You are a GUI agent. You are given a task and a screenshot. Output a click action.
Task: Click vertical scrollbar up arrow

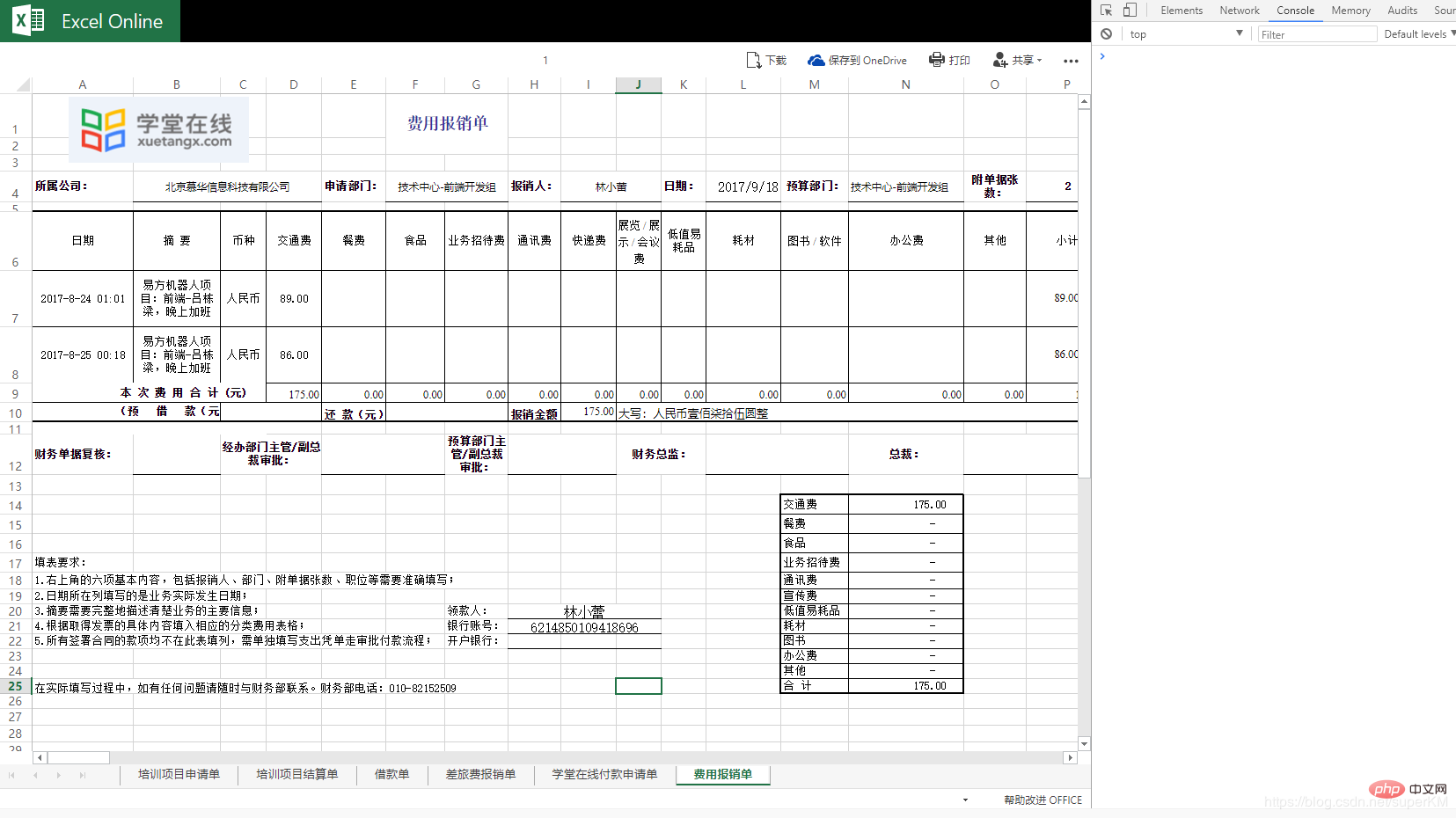(1084, 102)
